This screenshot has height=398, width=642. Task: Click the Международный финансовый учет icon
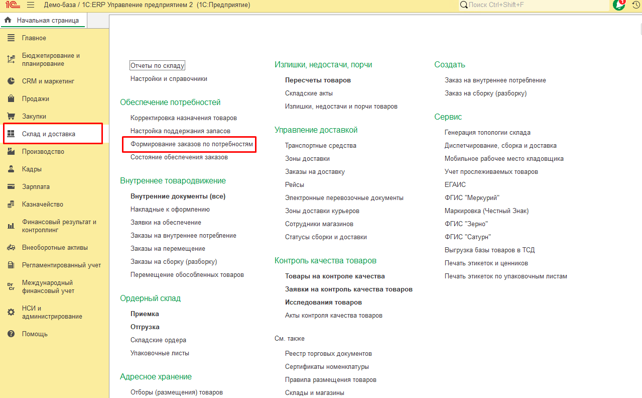click(11, 287)
